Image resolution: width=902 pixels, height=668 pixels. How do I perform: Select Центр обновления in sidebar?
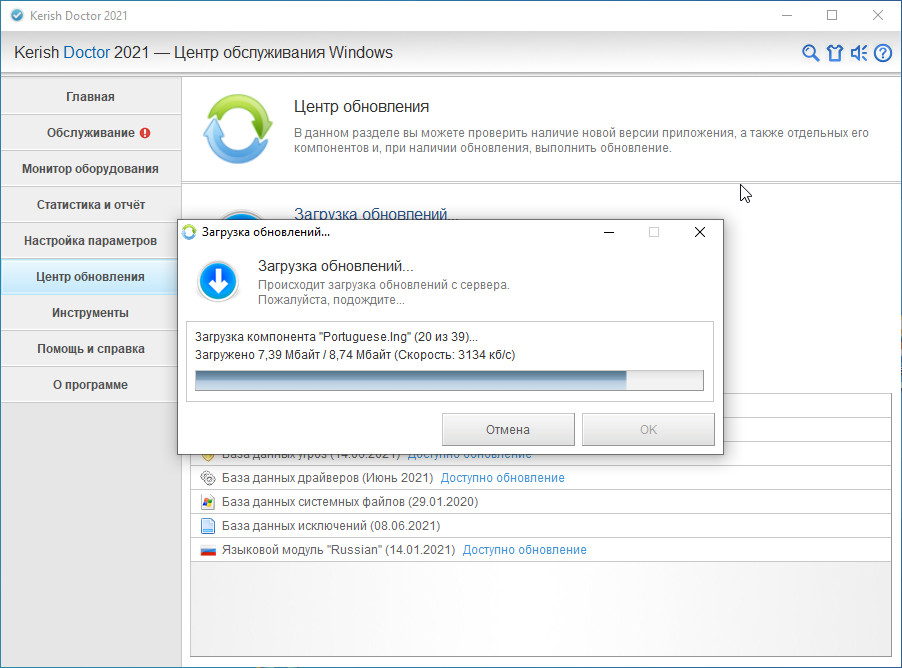[x=90, y=277]
